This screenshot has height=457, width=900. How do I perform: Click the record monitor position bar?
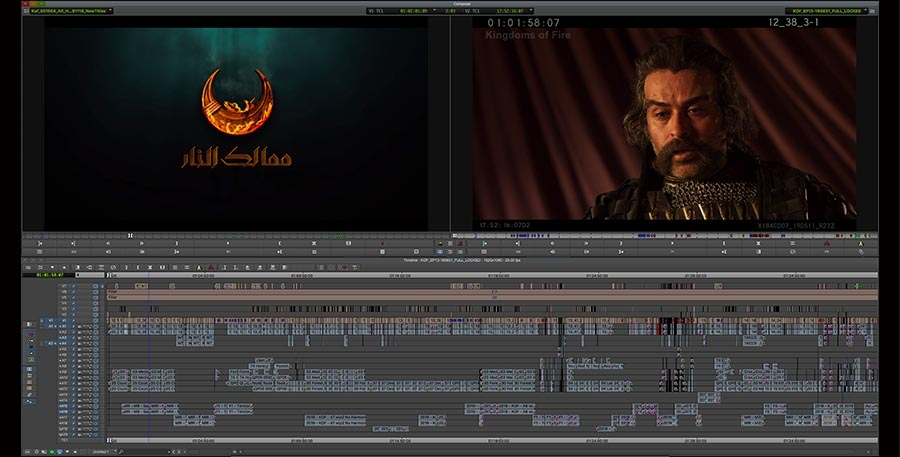[x=666, y=235]
